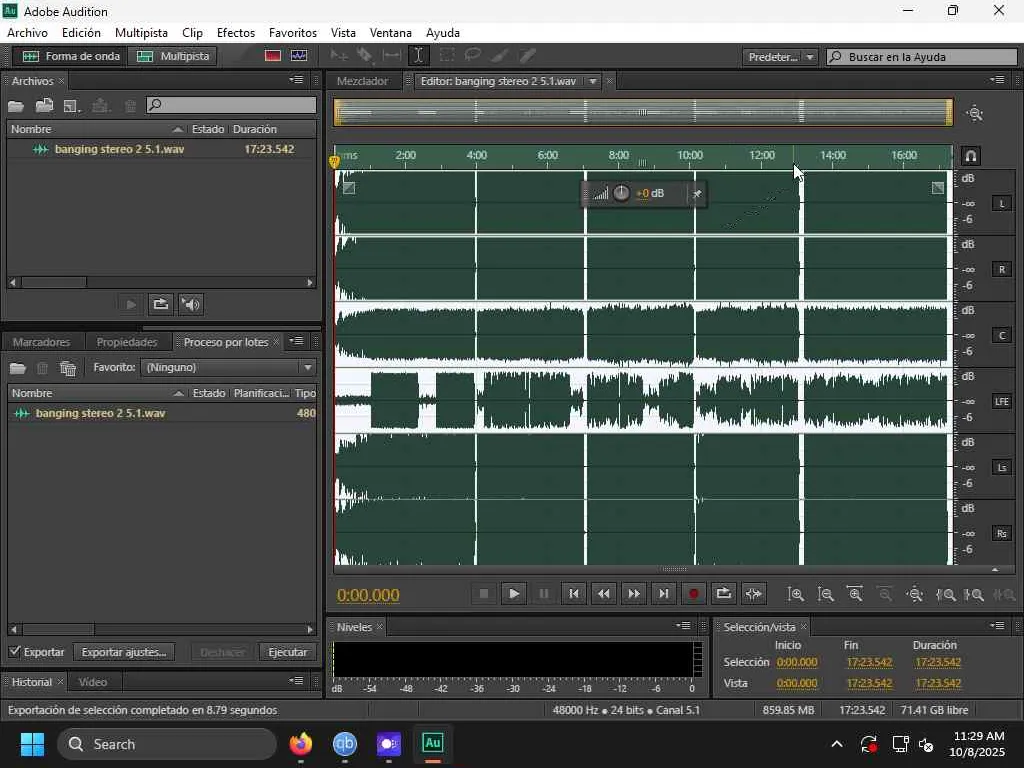Image resolution: width=1024 pixels, height=768 pixels.
Task: Toggle loop playback in transport bar
Action: [x=723, y=594]
